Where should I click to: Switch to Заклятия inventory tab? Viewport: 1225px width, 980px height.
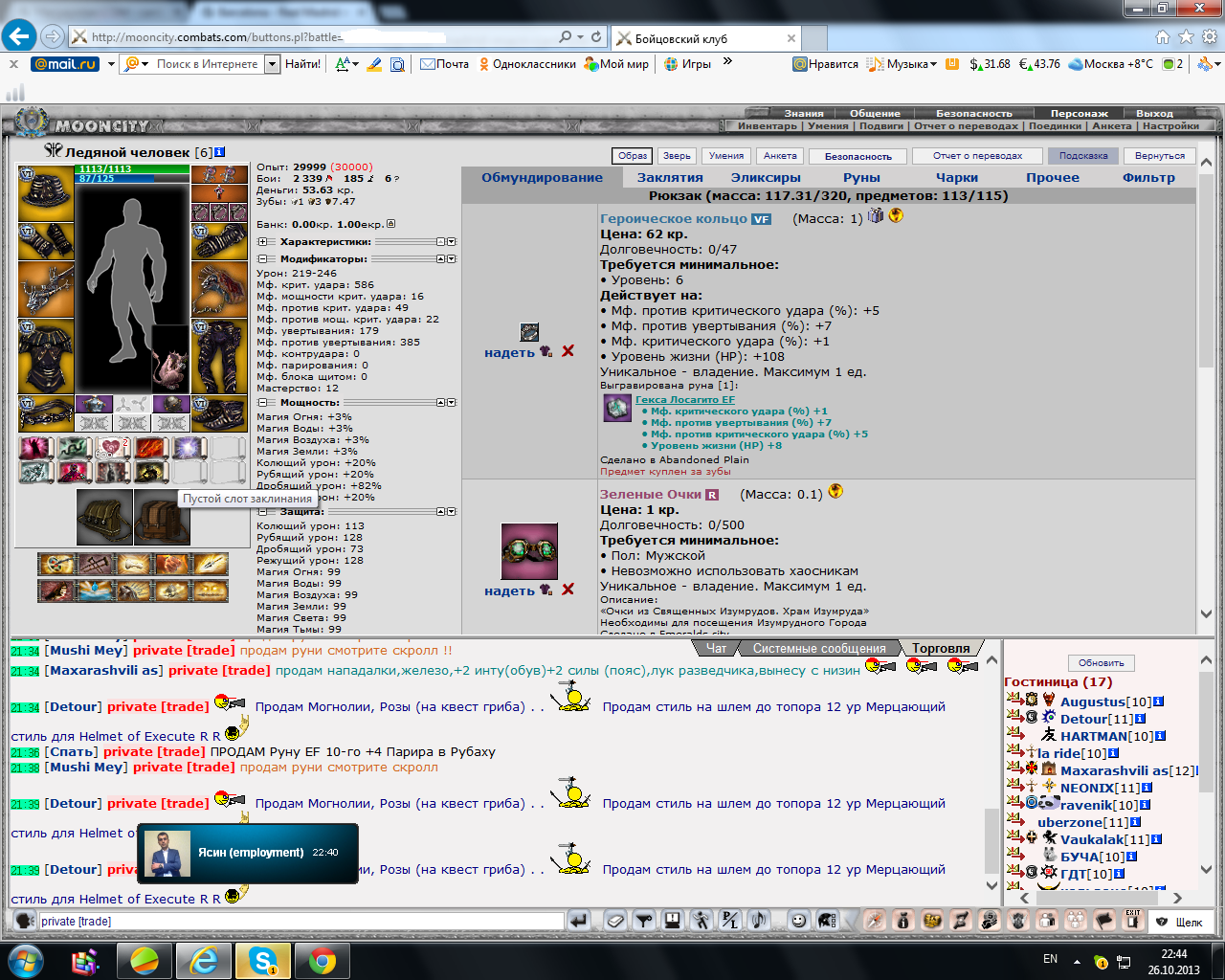tap(670, 178)
